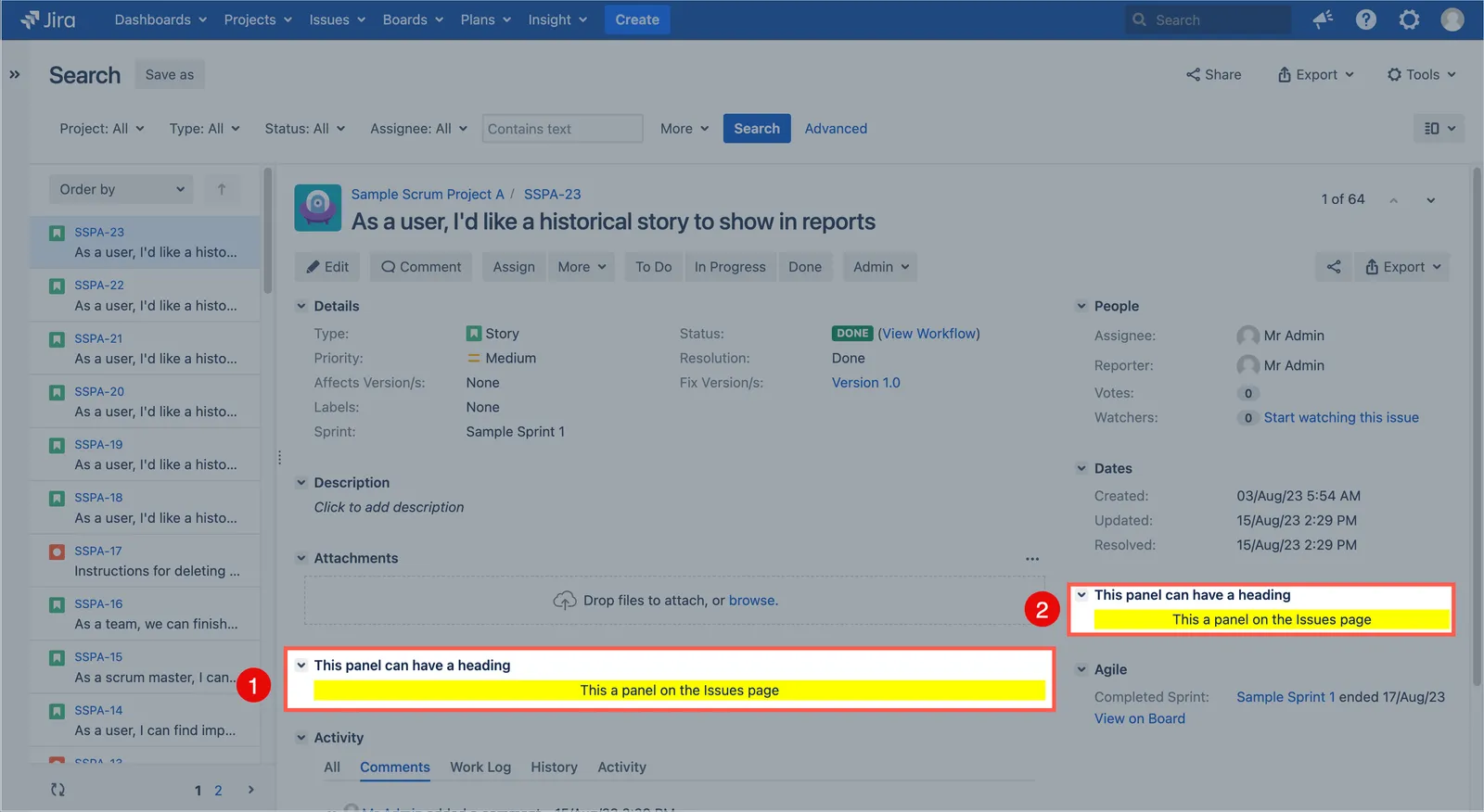Click Start watching this issue

click(x=1341, y=418)
